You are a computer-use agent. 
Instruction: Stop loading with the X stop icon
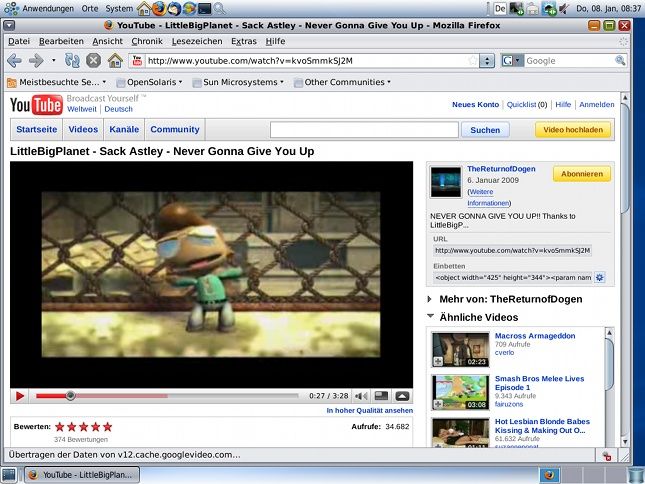tap(93, 61)
